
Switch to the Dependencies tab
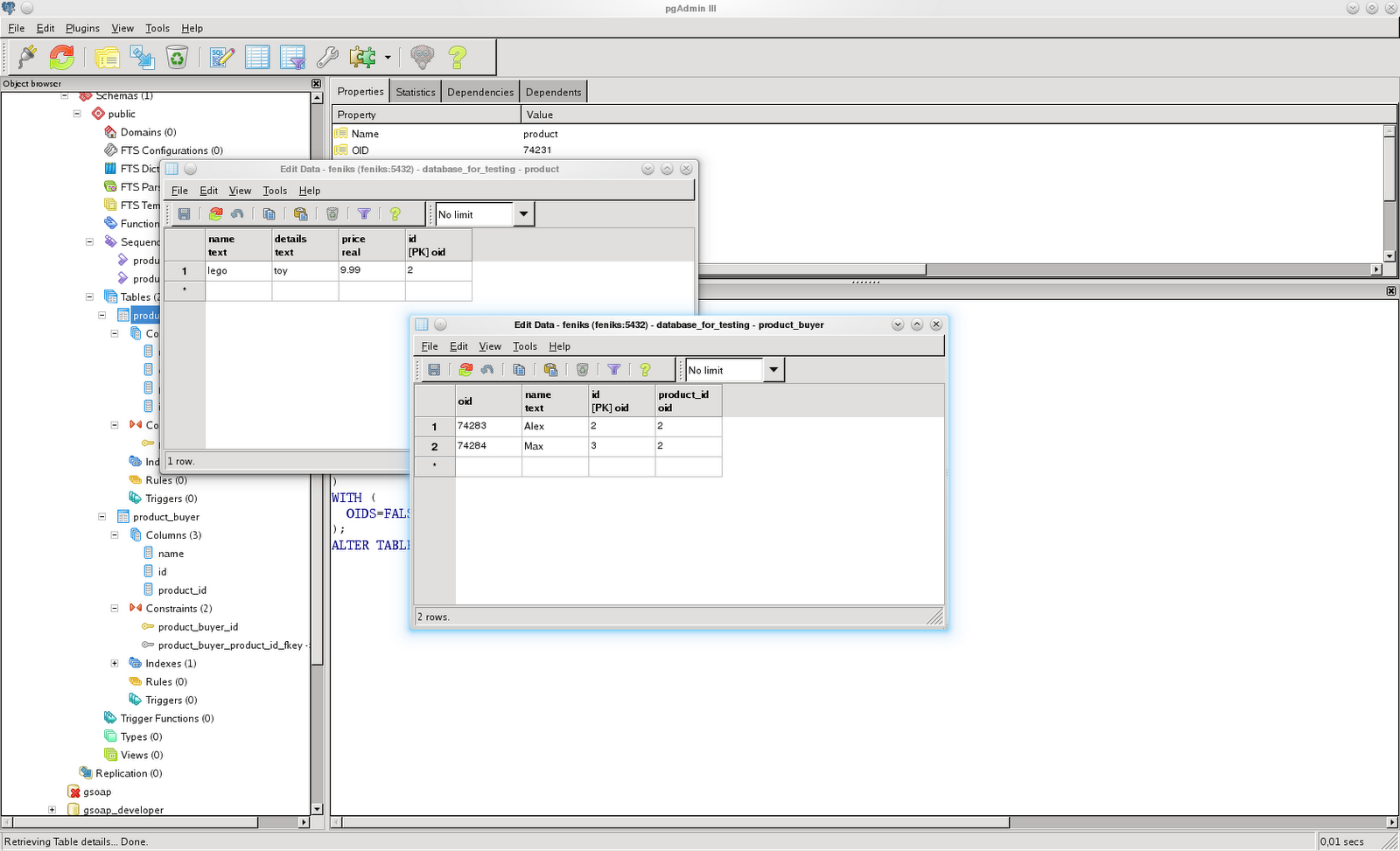click(480, 92)
